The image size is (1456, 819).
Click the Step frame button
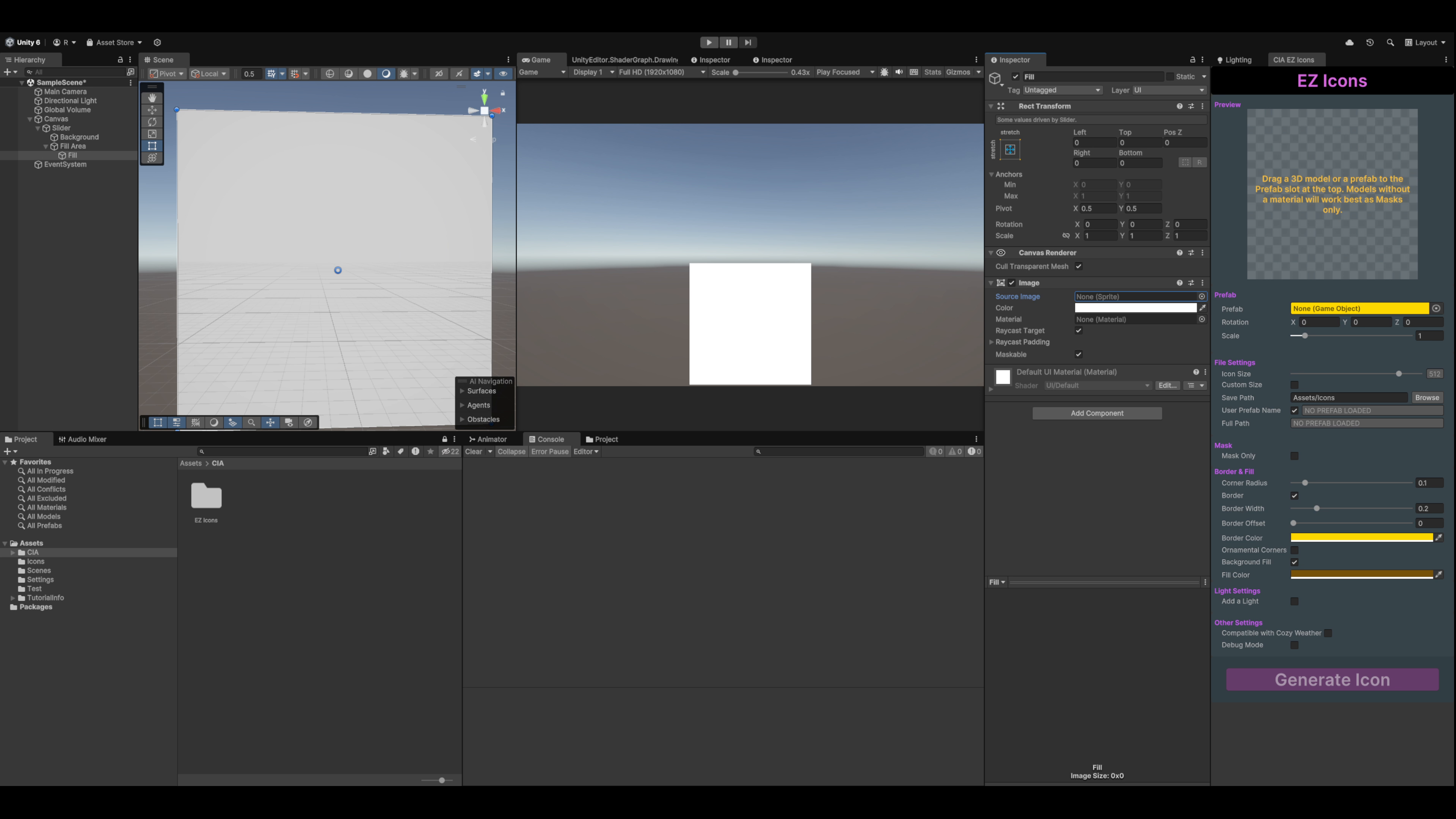pos(748,42)
